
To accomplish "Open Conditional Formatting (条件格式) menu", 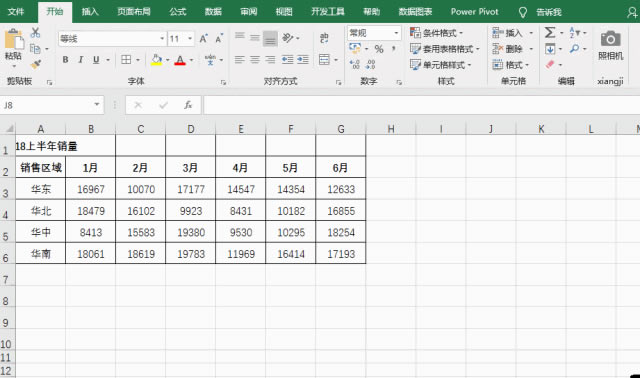I will tap(436, 33).
